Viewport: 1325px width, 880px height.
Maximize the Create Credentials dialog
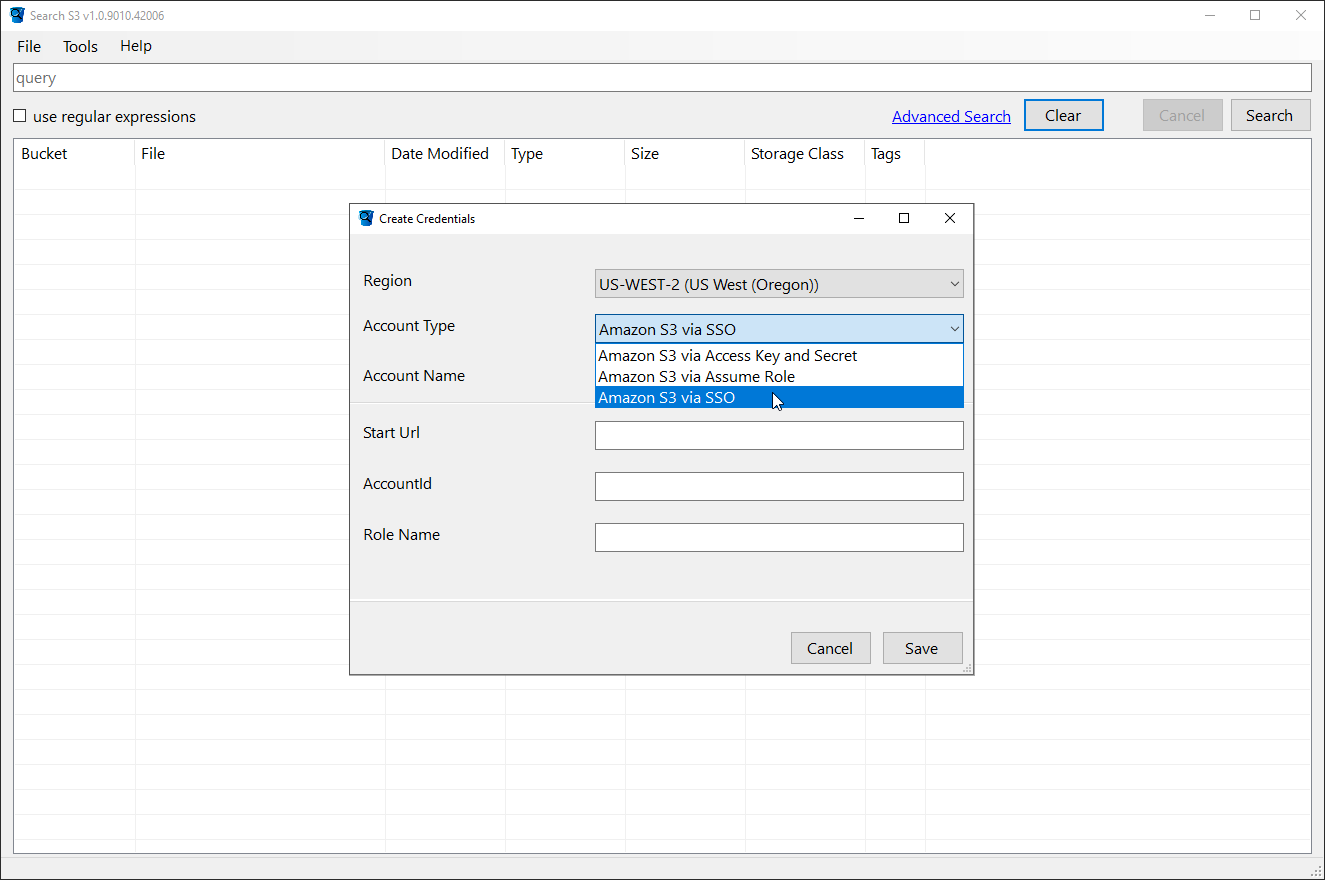point(904,218)
